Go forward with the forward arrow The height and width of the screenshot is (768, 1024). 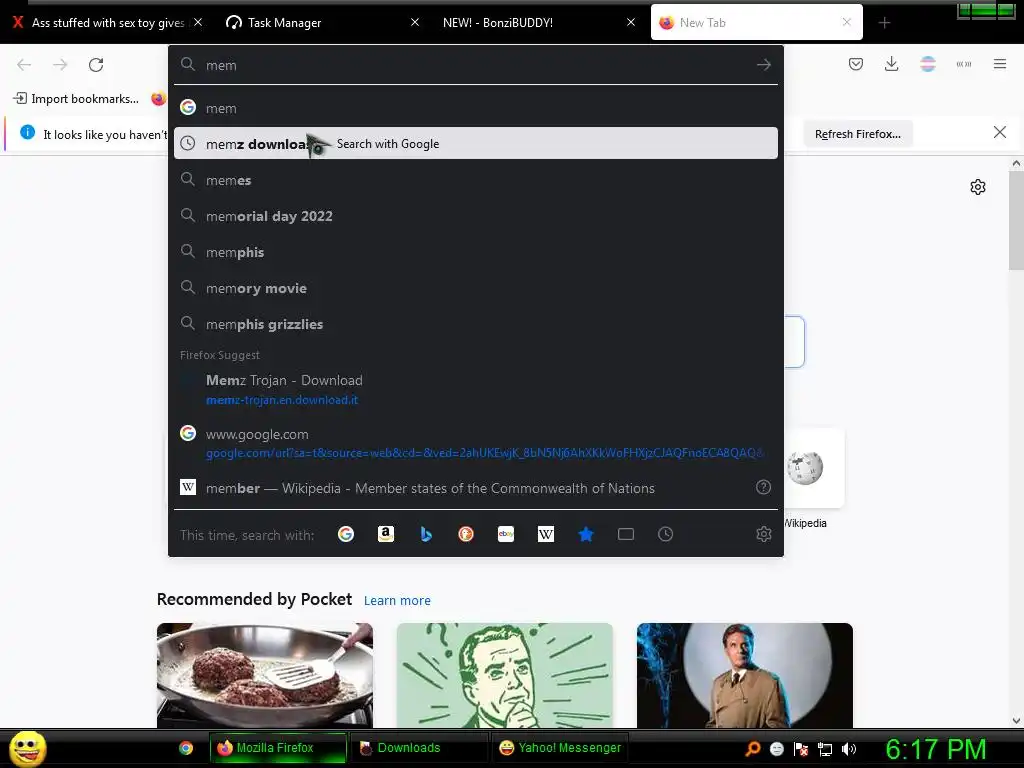coord(60,65)
